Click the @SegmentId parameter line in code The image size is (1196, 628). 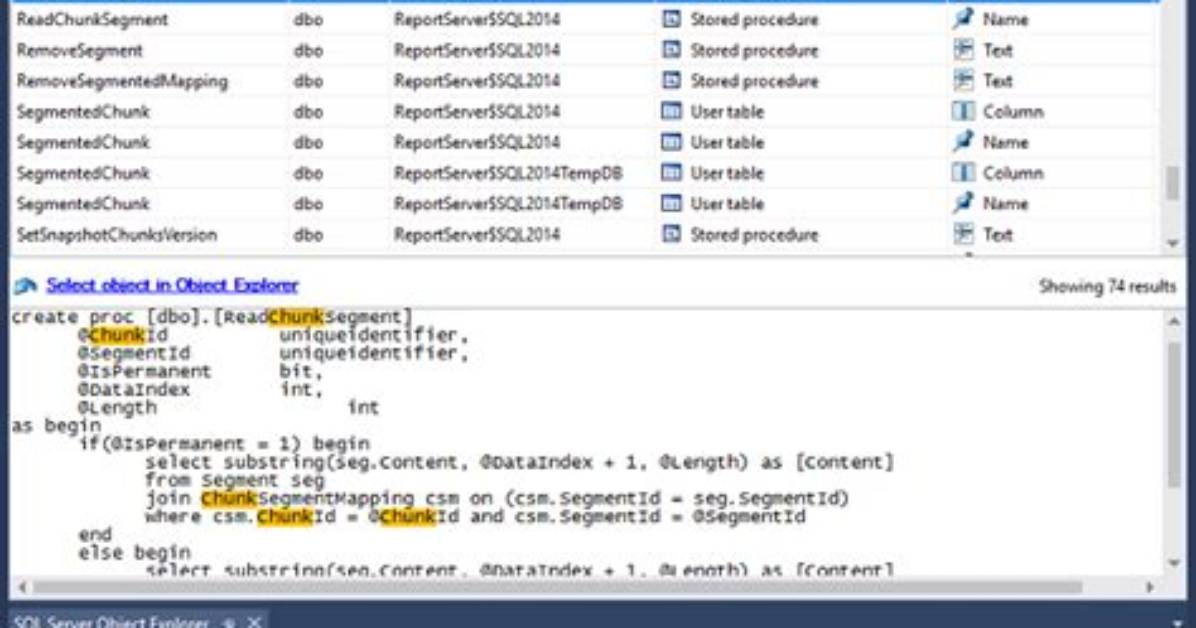click(x=273, y=353)
